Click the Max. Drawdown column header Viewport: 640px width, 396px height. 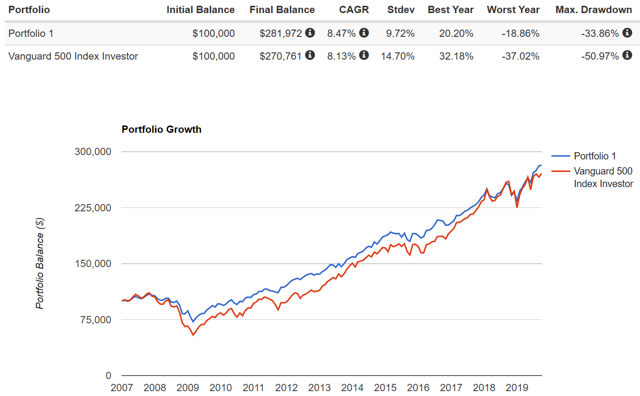coord(593,10)
